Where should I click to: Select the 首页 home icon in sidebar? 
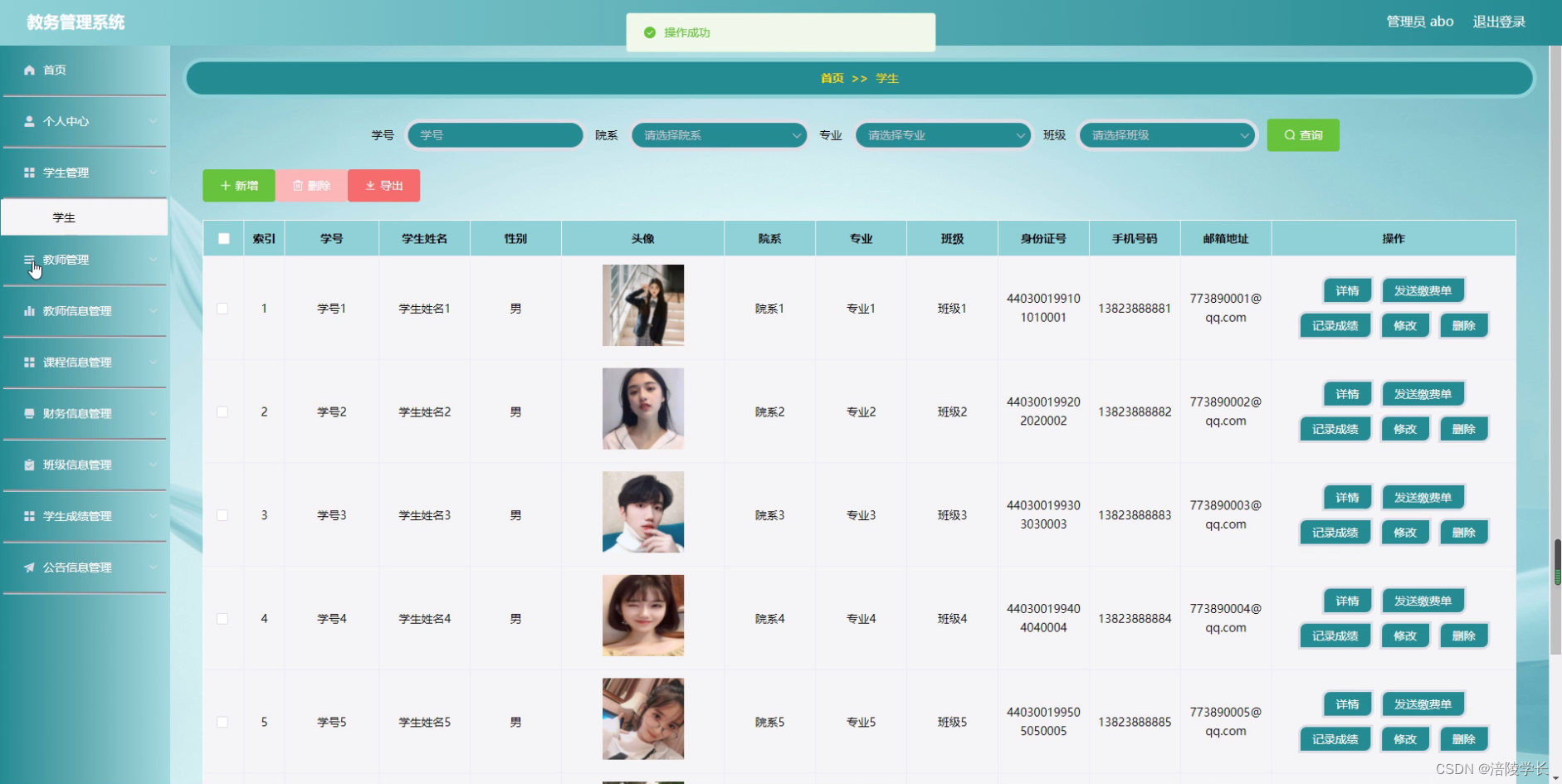[29, 70]
